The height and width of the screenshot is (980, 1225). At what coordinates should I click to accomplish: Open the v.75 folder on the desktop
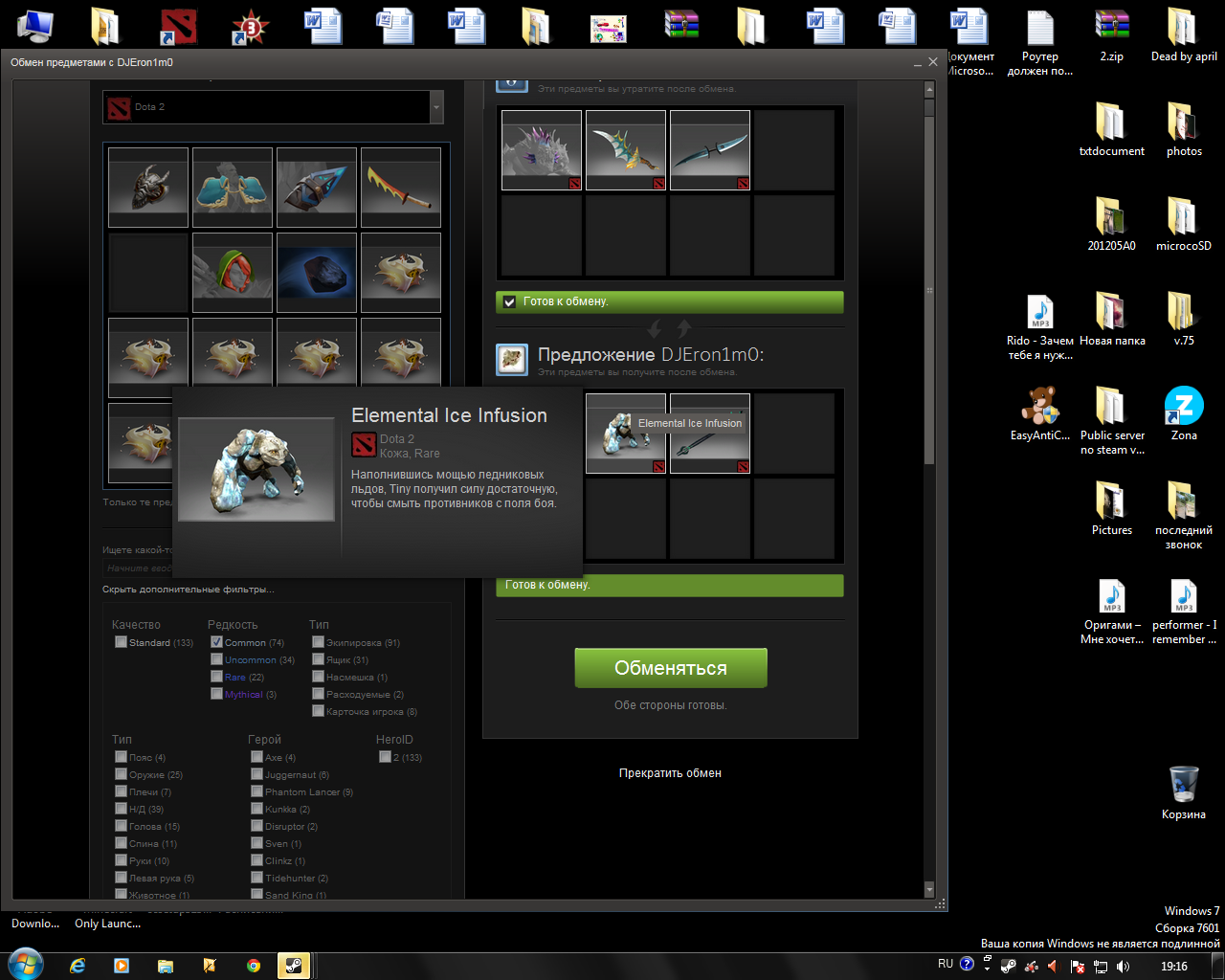point(1184,319)
